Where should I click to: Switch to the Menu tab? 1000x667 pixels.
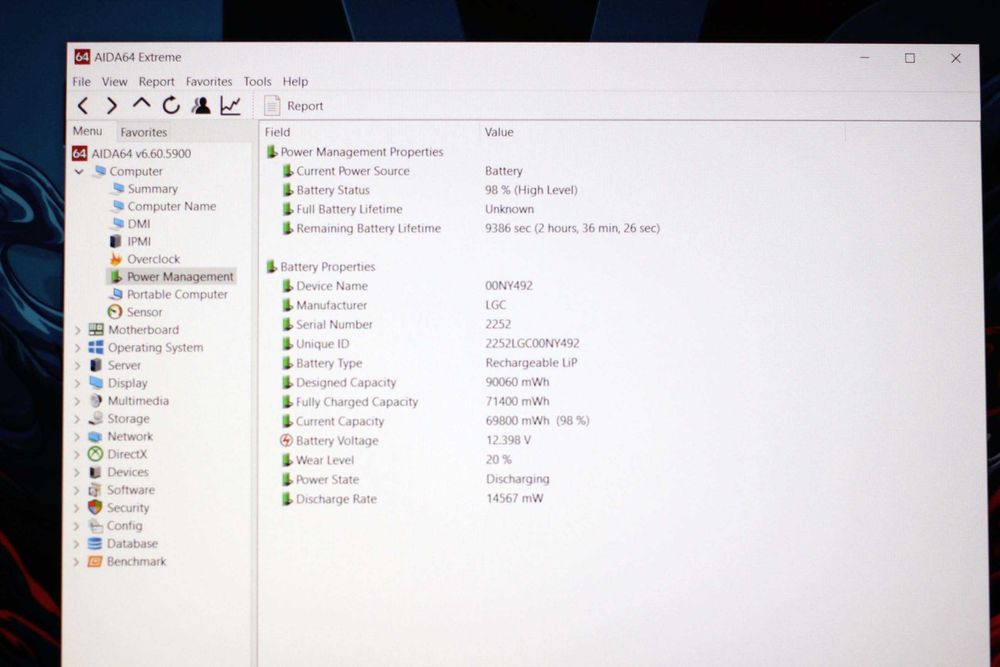(87, 131)
